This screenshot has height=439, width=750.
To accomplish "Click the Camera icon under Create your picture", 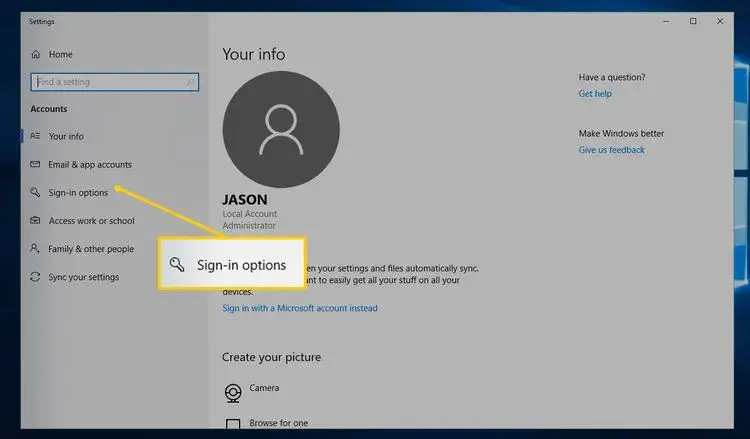I will tap(233, 391).
